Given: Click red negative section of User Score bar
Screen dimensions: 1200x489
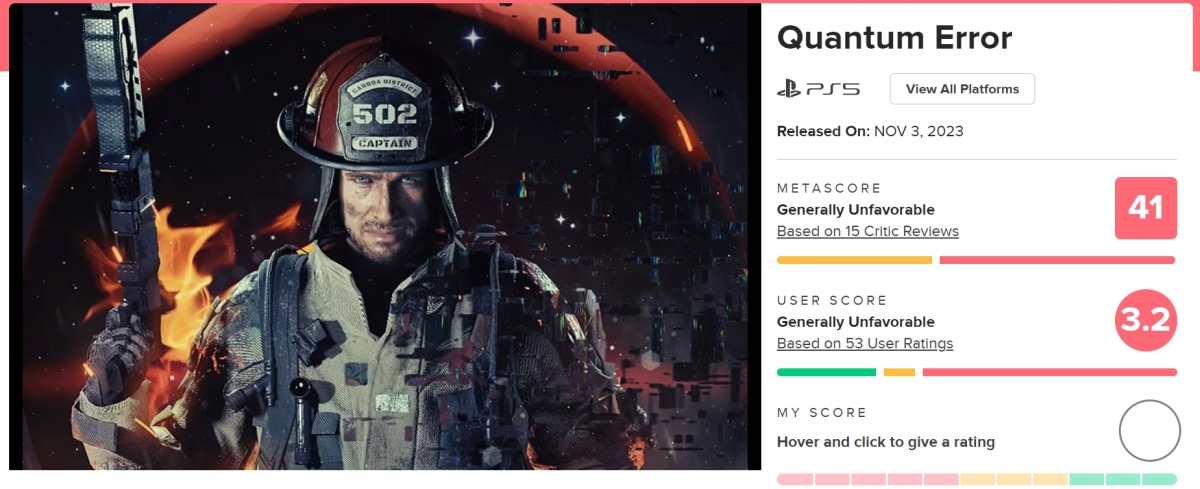Looking at the screenshot, I should coord(1049,372).
